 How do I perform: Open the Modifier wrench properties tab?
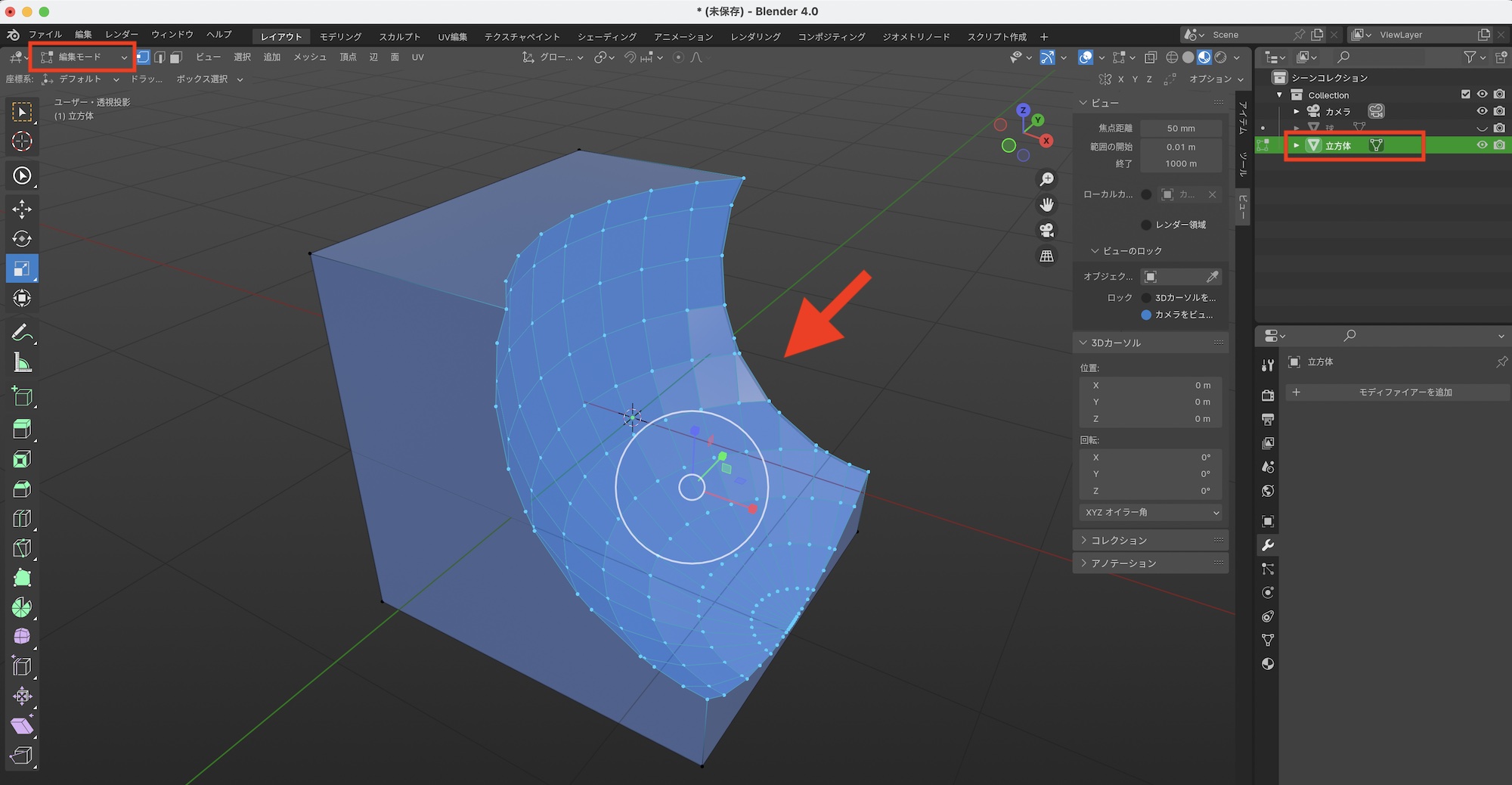[1268, 545]
